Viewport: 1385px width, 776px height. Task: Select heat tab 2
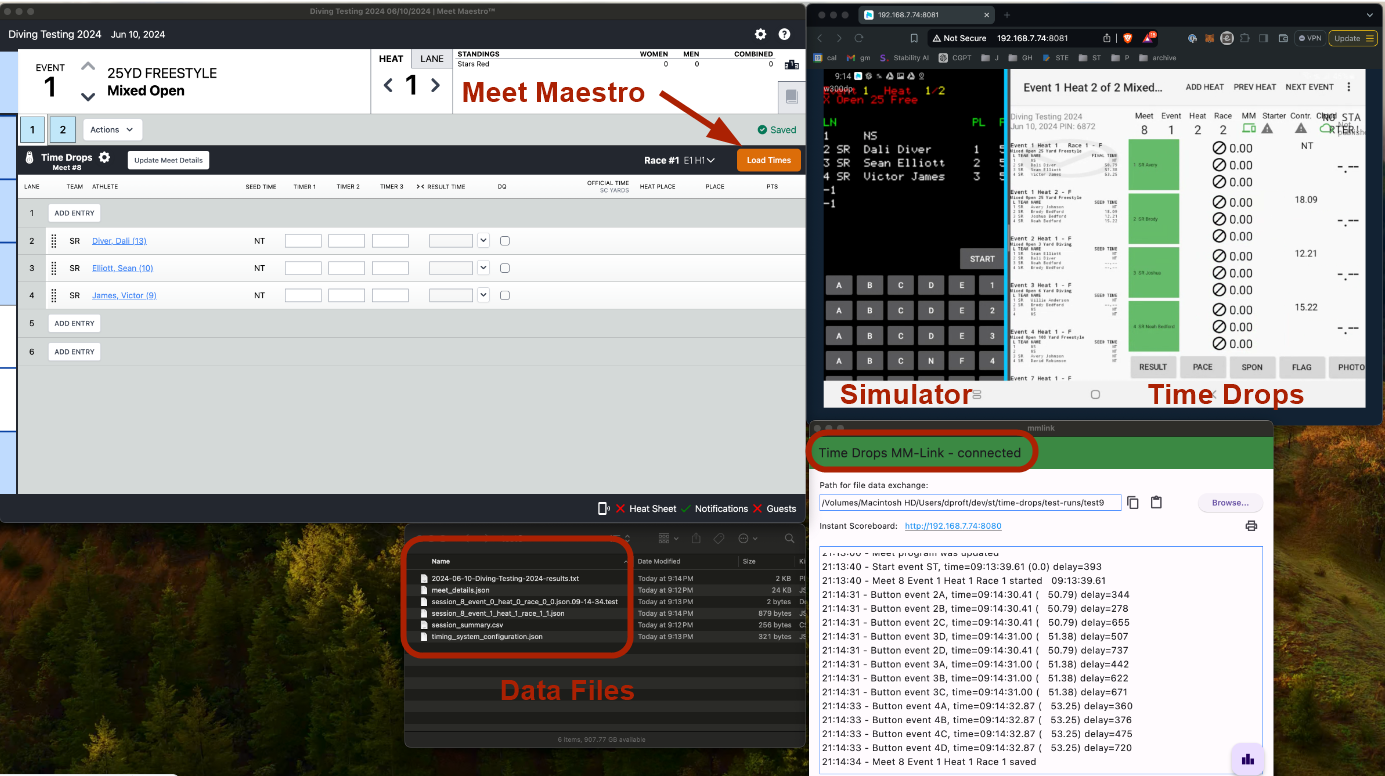(62, 130)
